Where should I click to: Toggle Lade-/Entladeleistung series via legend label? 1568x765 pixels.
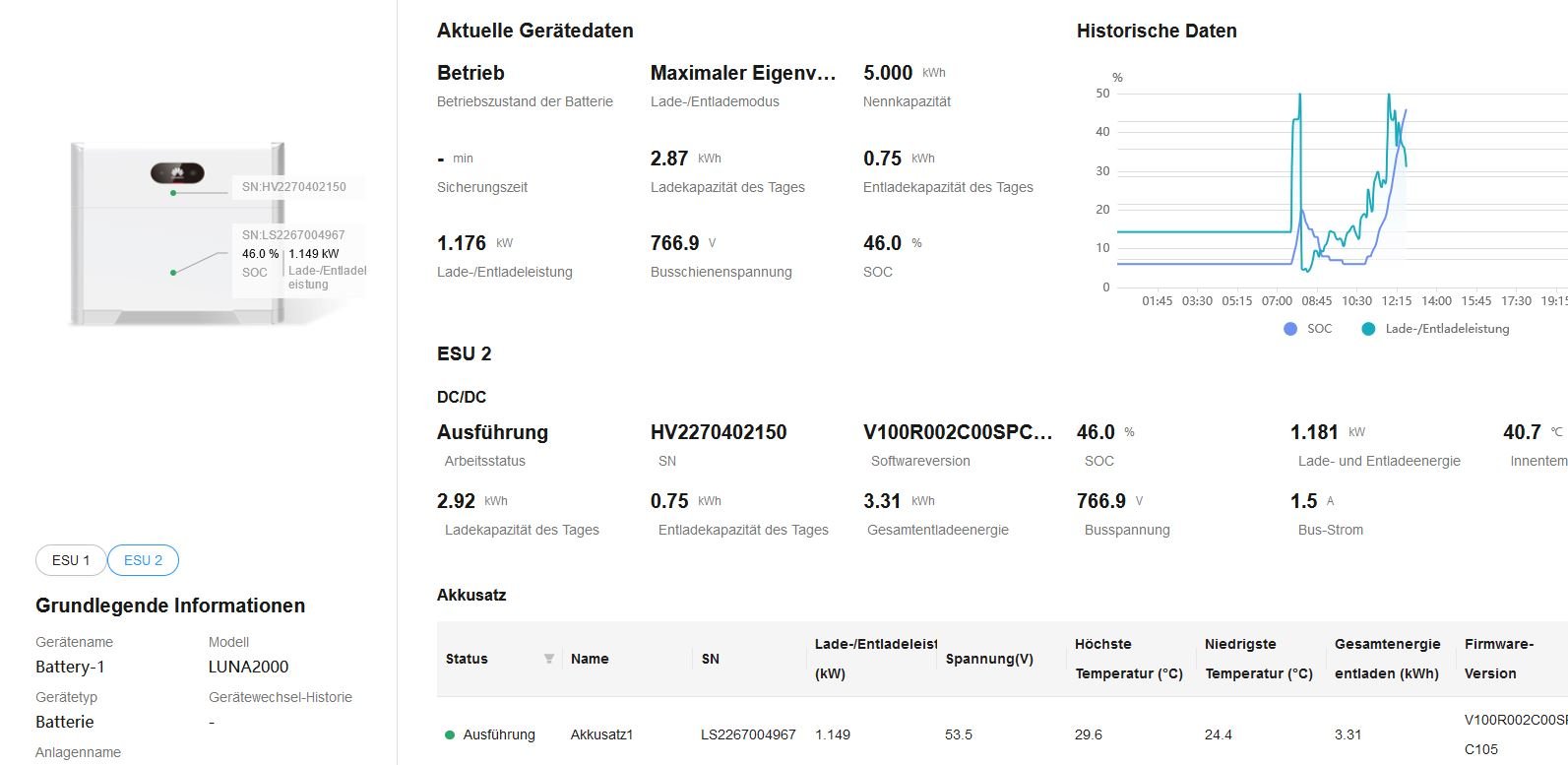(x=1447, y=329)
